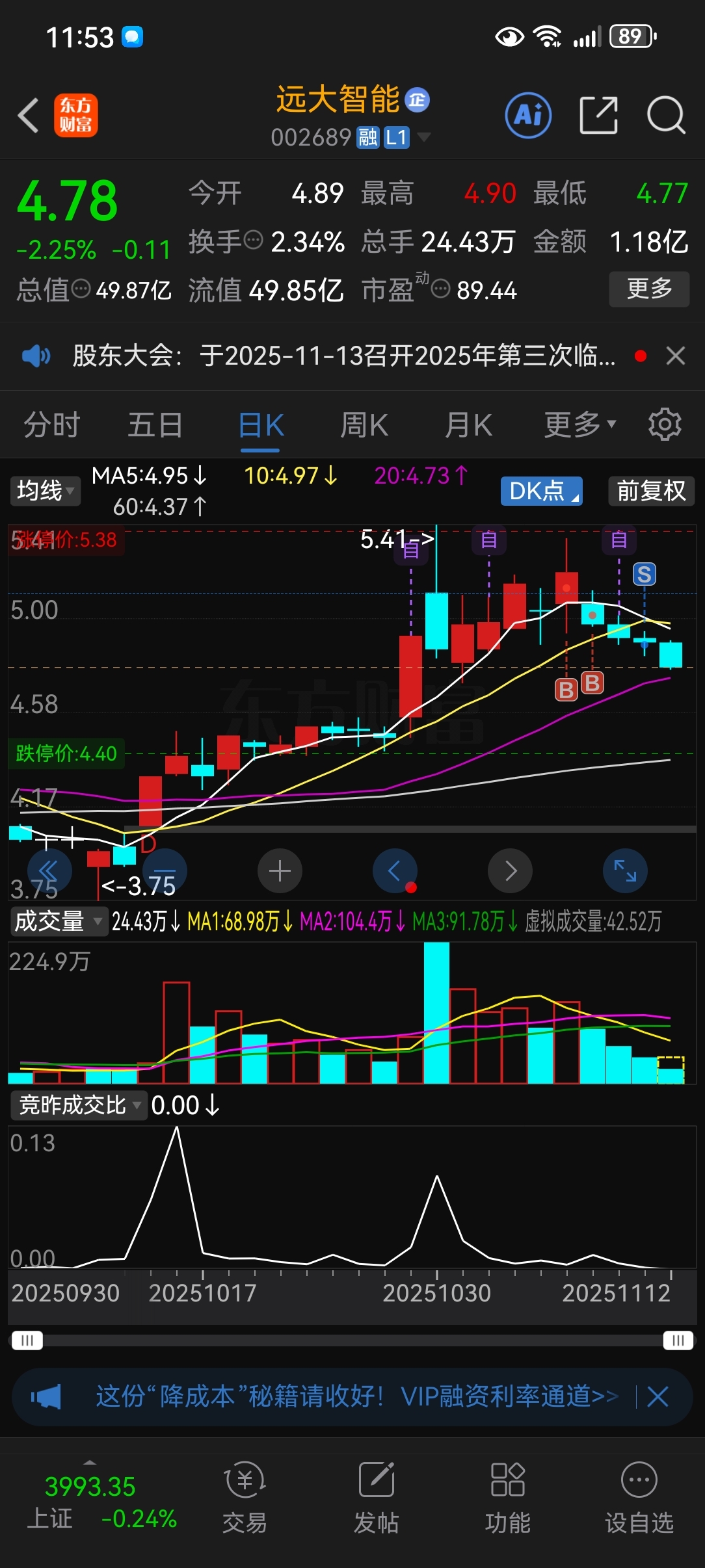Tap the L1 level badge

[396, 137]
